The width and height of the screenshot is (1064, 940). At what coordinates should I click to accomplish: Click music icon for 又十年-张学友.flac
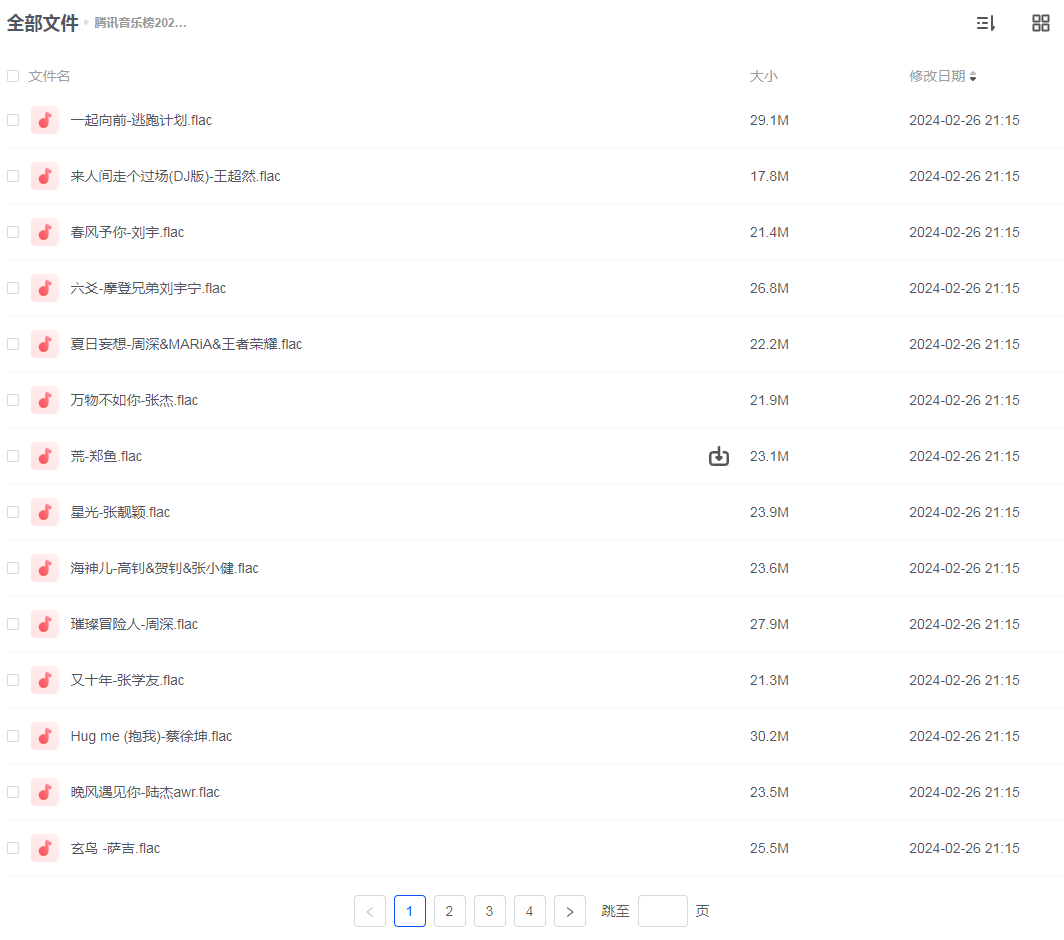(45, 680)
